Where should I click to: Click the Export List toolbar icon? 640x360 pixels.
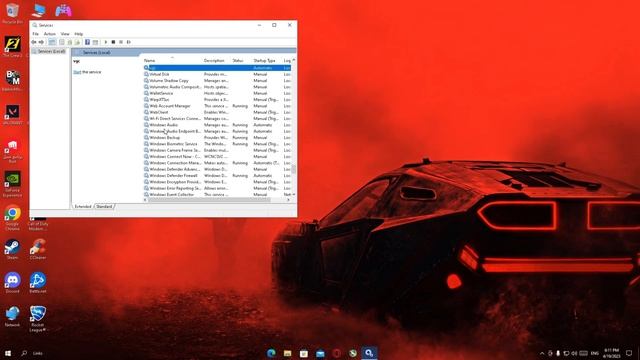[x=77, y=42]
